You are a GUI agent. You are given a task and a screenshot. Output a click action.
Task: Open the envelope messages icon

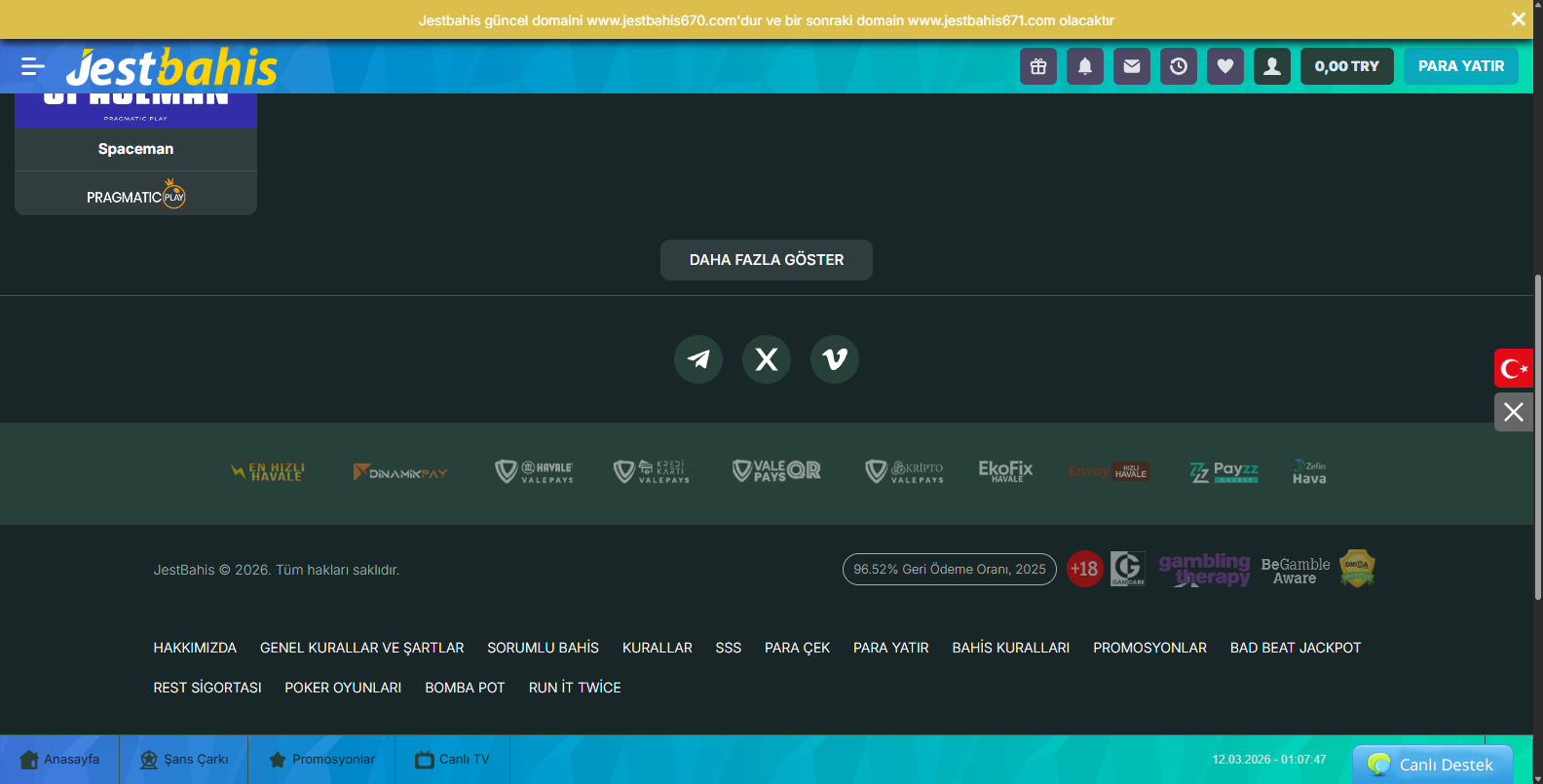click(x=1132, y=66)
